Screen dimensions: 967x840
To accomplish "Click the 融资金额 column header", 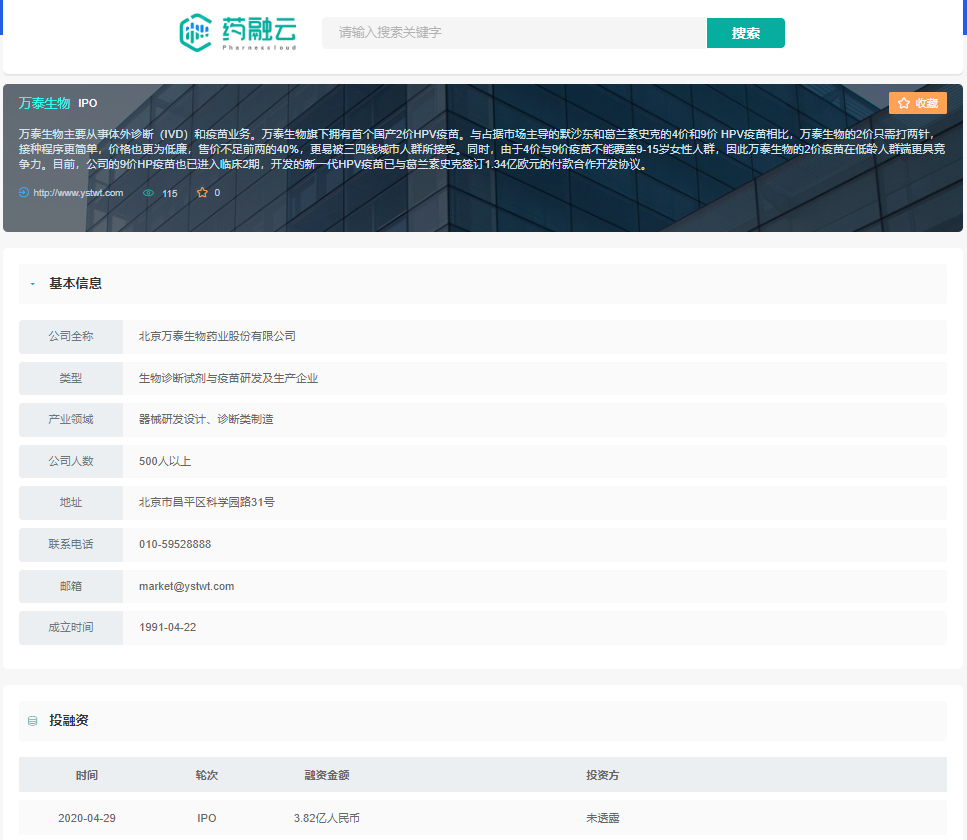I will pos(327,775).
